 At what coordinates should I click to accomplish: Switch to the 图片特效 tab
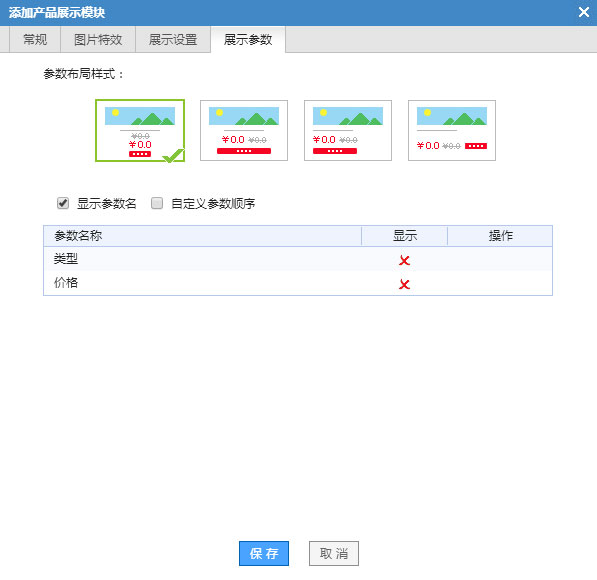(98, 39)
